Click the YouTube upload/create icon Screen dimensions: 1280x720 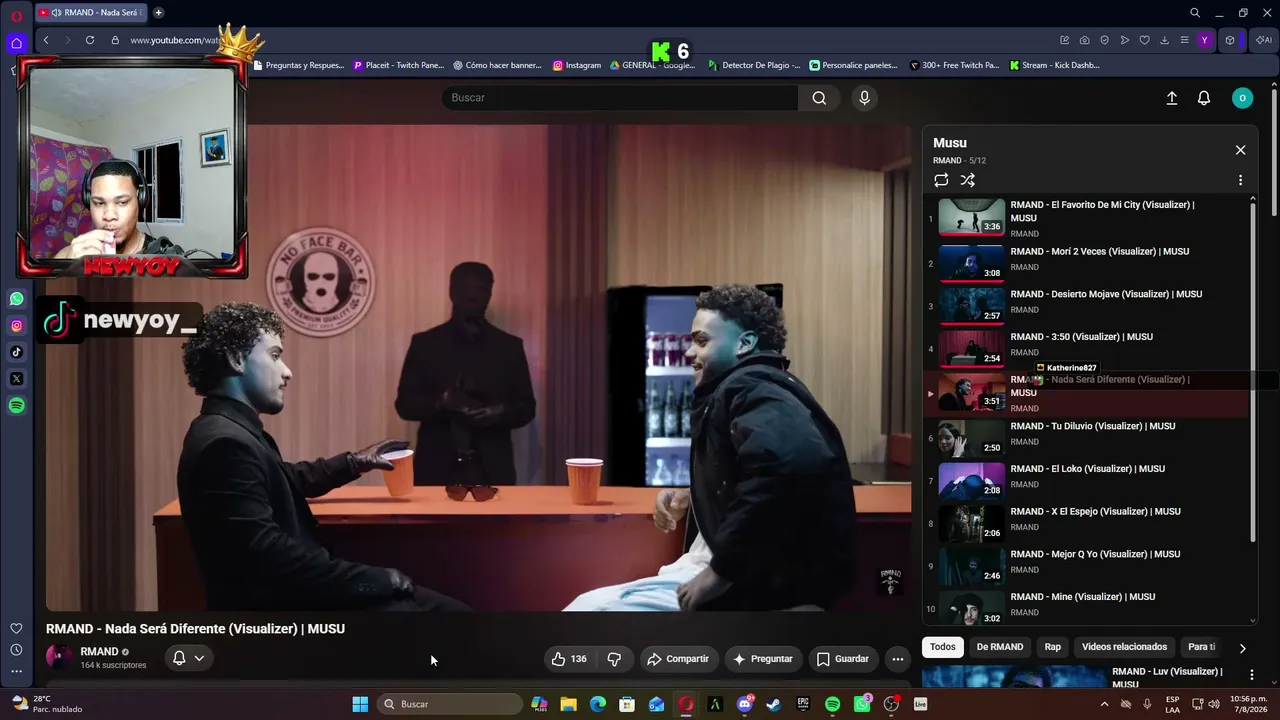click(x=1172, y=98)
